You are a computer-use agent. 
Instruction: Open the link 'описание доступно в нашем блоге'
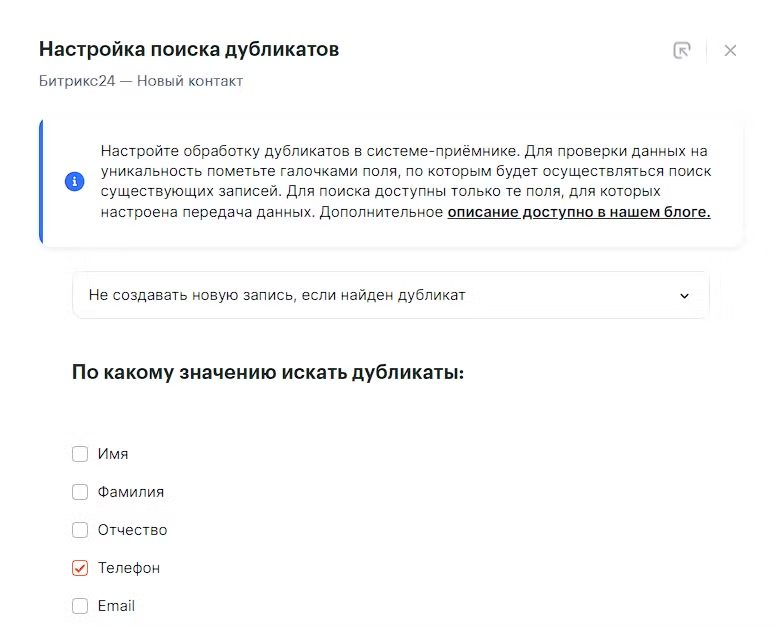tap(578, 212)
